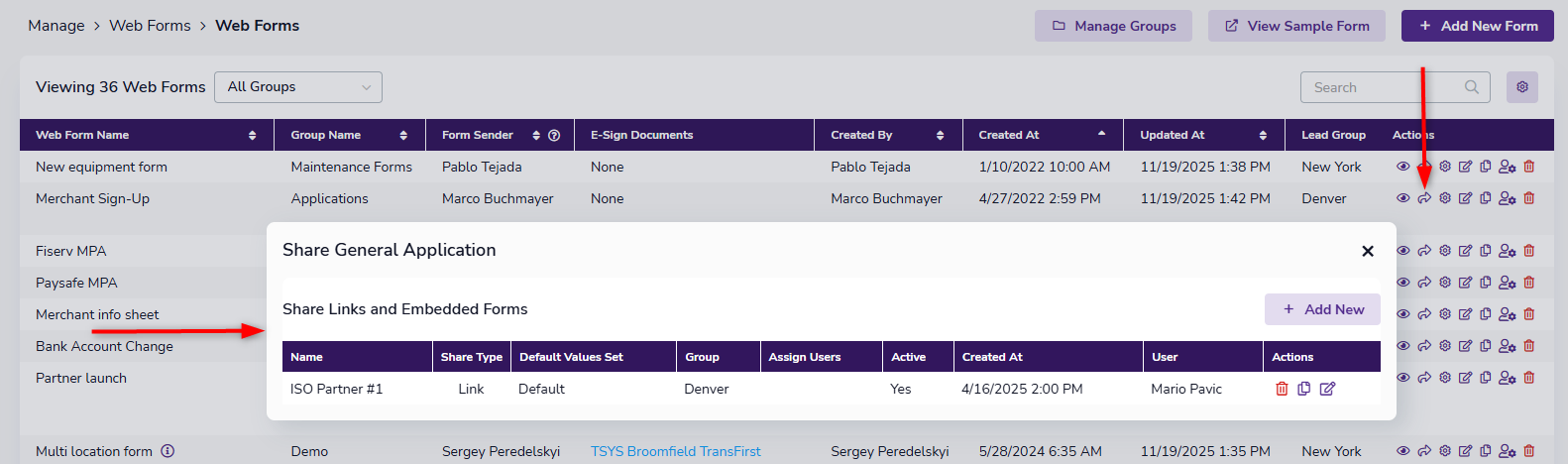Open settings gear for New equipment form
The height and width of the screenshot is (464, 1568).
coord(1445,167)
